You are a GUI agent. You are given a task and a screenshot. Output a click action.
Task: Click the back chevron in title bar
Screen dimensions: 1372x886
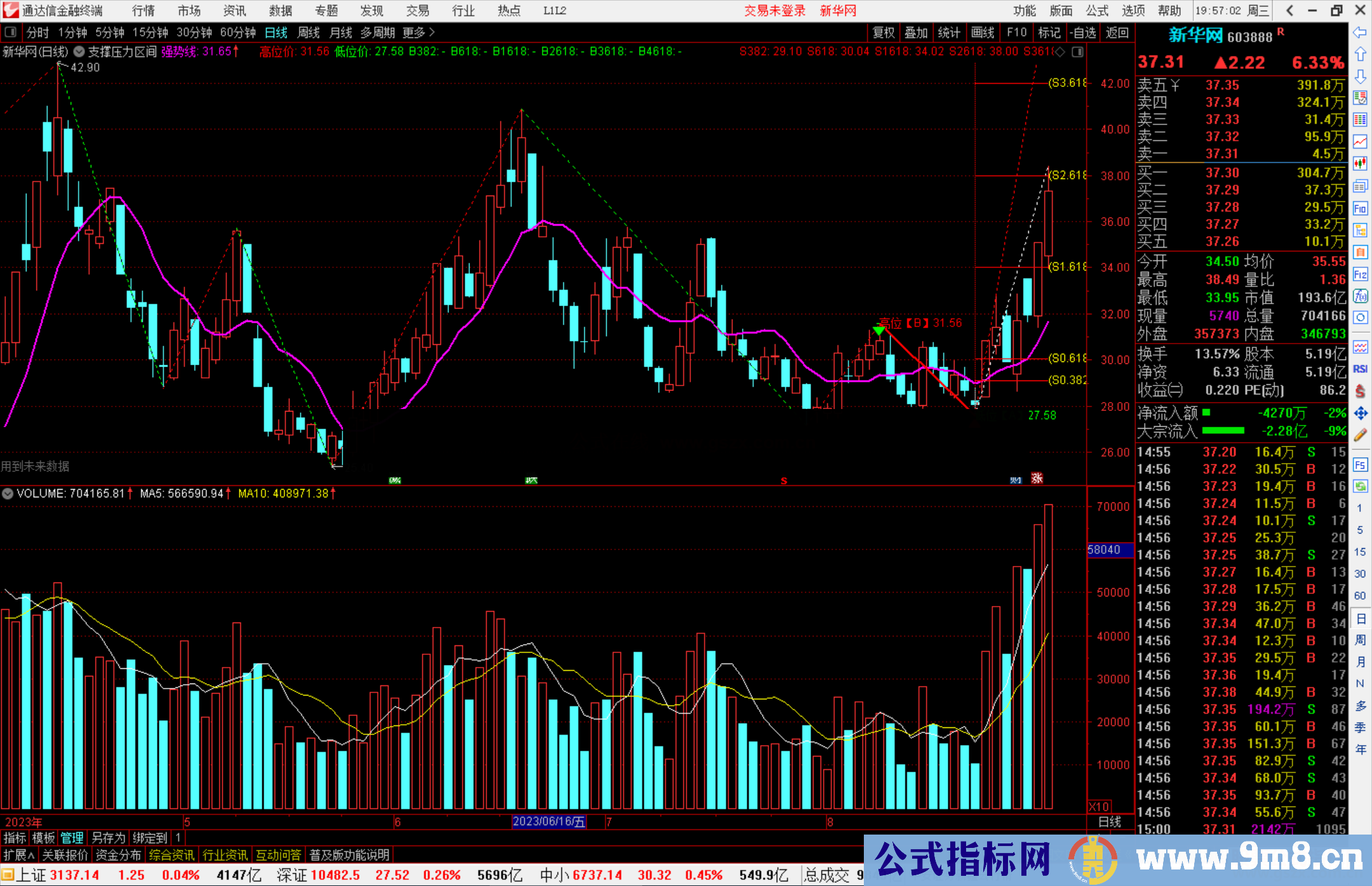click(1289, 10)
